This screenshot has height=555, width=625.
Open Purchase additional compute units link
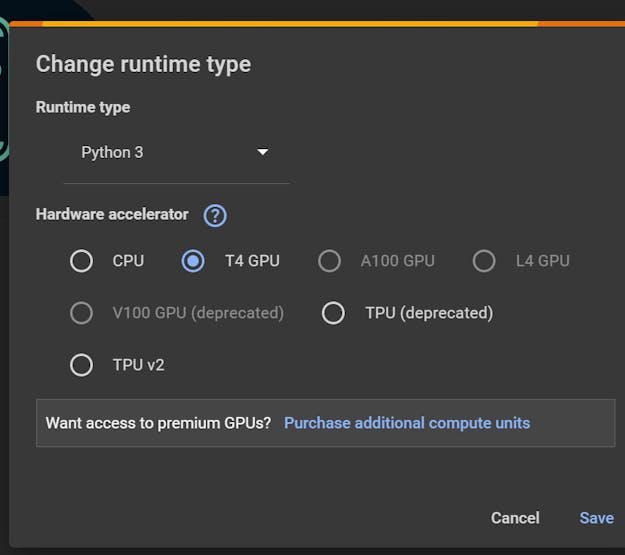click(407, 423)
